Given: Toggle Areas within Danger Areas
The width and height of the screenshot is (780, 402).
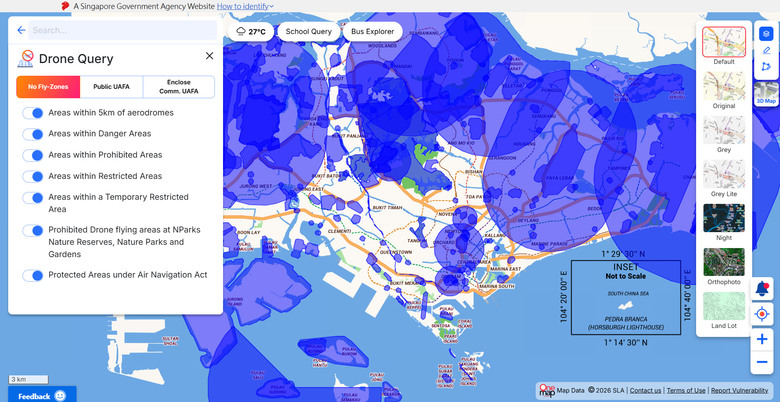Looking at the screenshot, I should [33, 134].
